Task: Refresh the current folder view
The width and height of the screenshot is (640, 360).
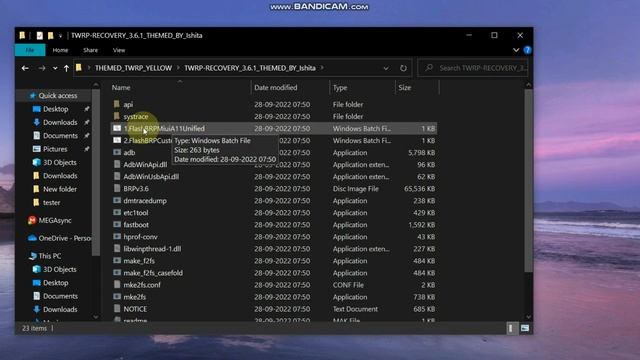Action: (x=403, y=68)
